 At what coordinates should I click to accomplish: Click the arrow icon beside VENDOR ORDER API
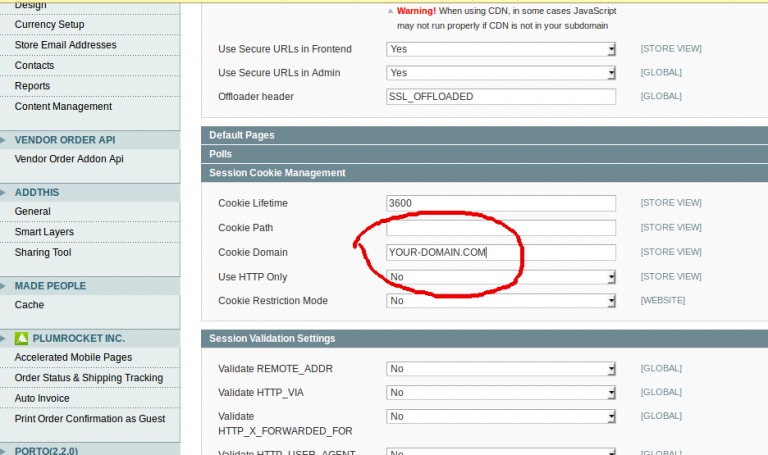click(3, 140)
